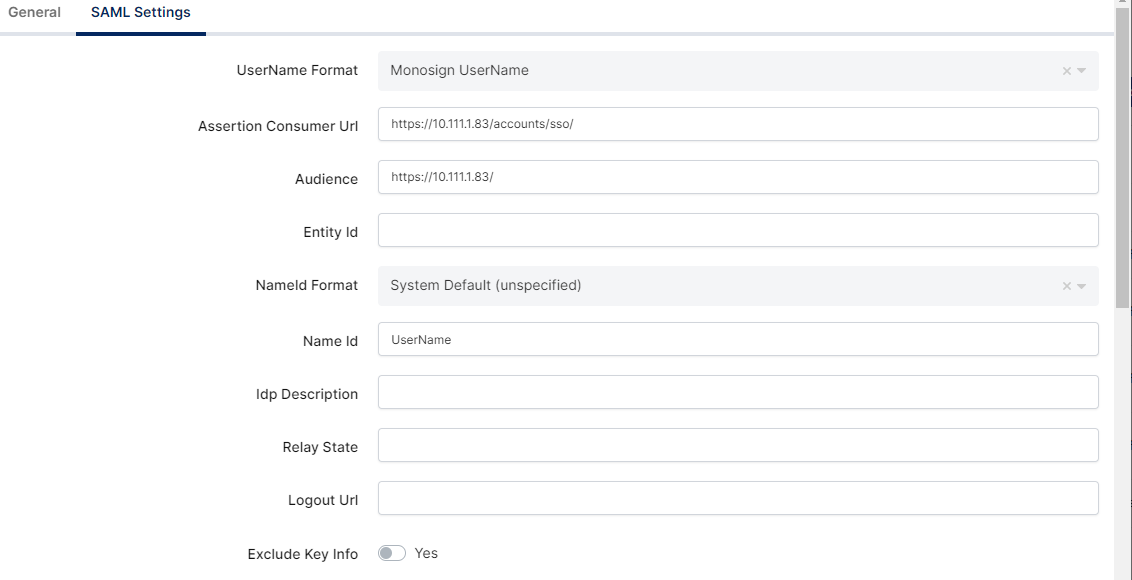Click the Idp Description text box

738,393
